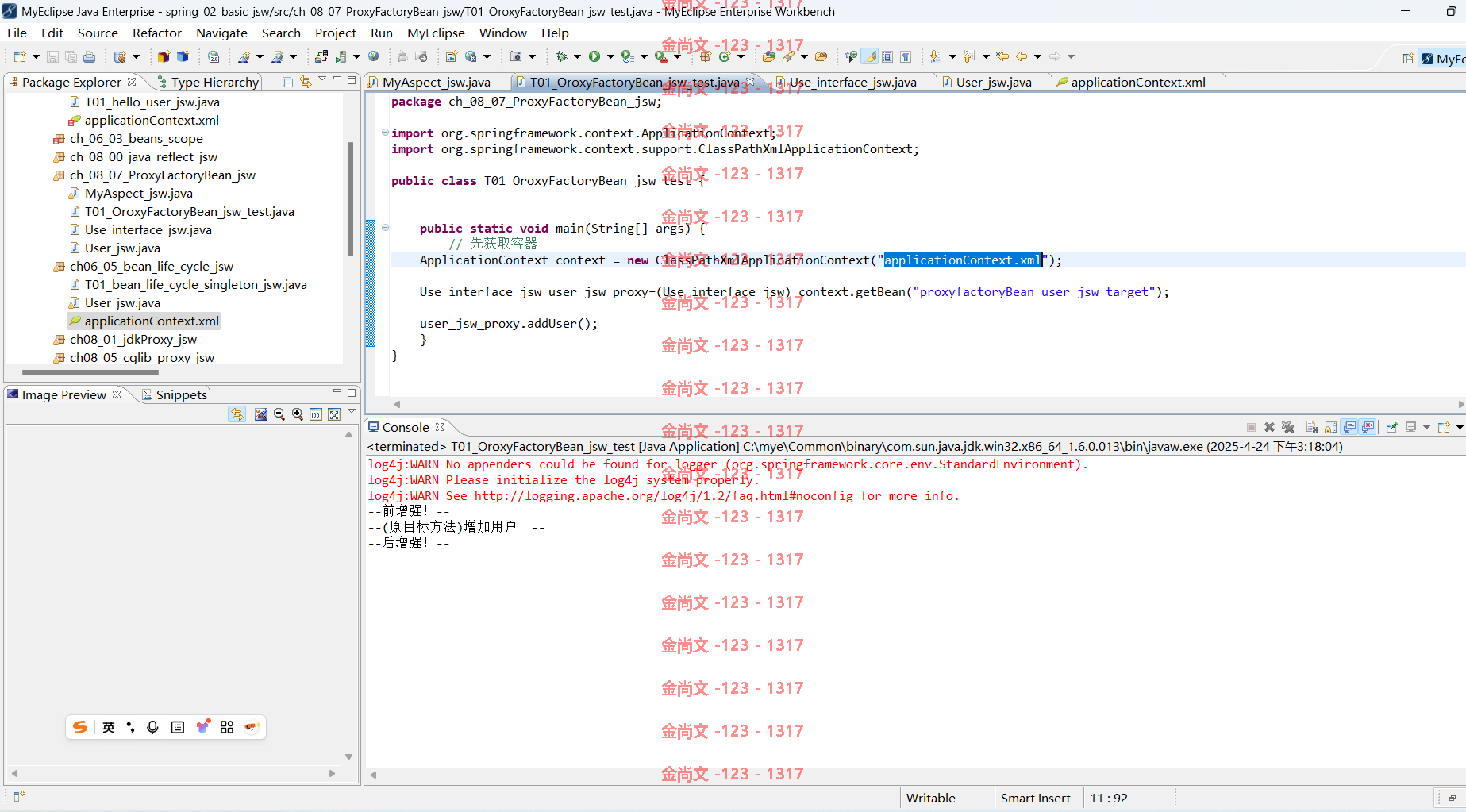The width and height of the screenshot is (1466, 812).
Task: Click Zoom In in Image Preview
Action: tap(298, 414)
